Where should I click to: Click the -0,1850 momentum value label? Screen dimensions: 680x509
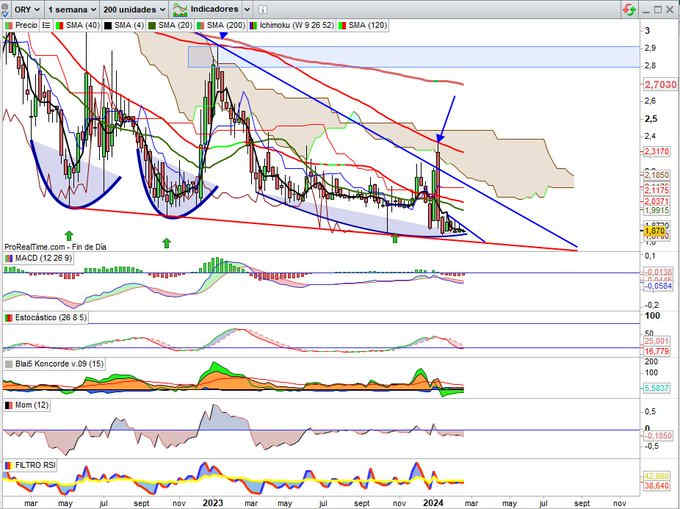[x=658, y=436]
